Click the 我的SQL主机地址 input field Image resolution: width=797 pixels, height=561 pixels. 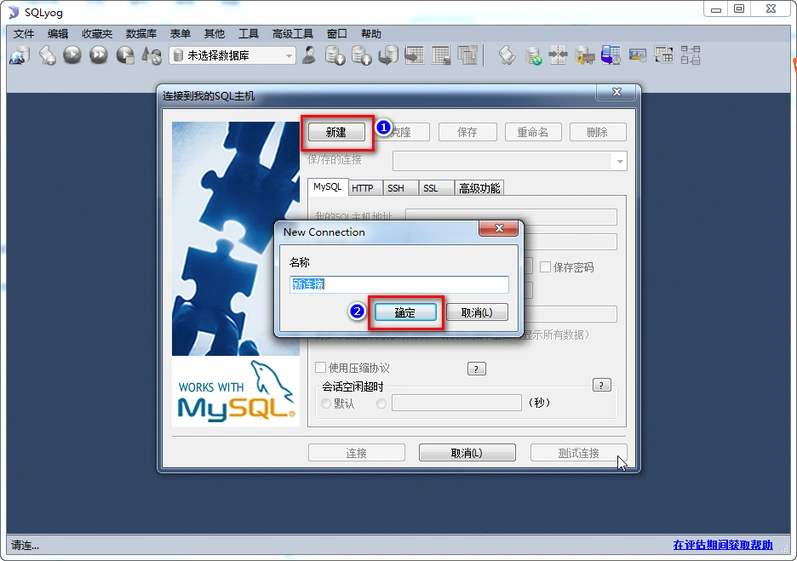(x=511, y=217)
